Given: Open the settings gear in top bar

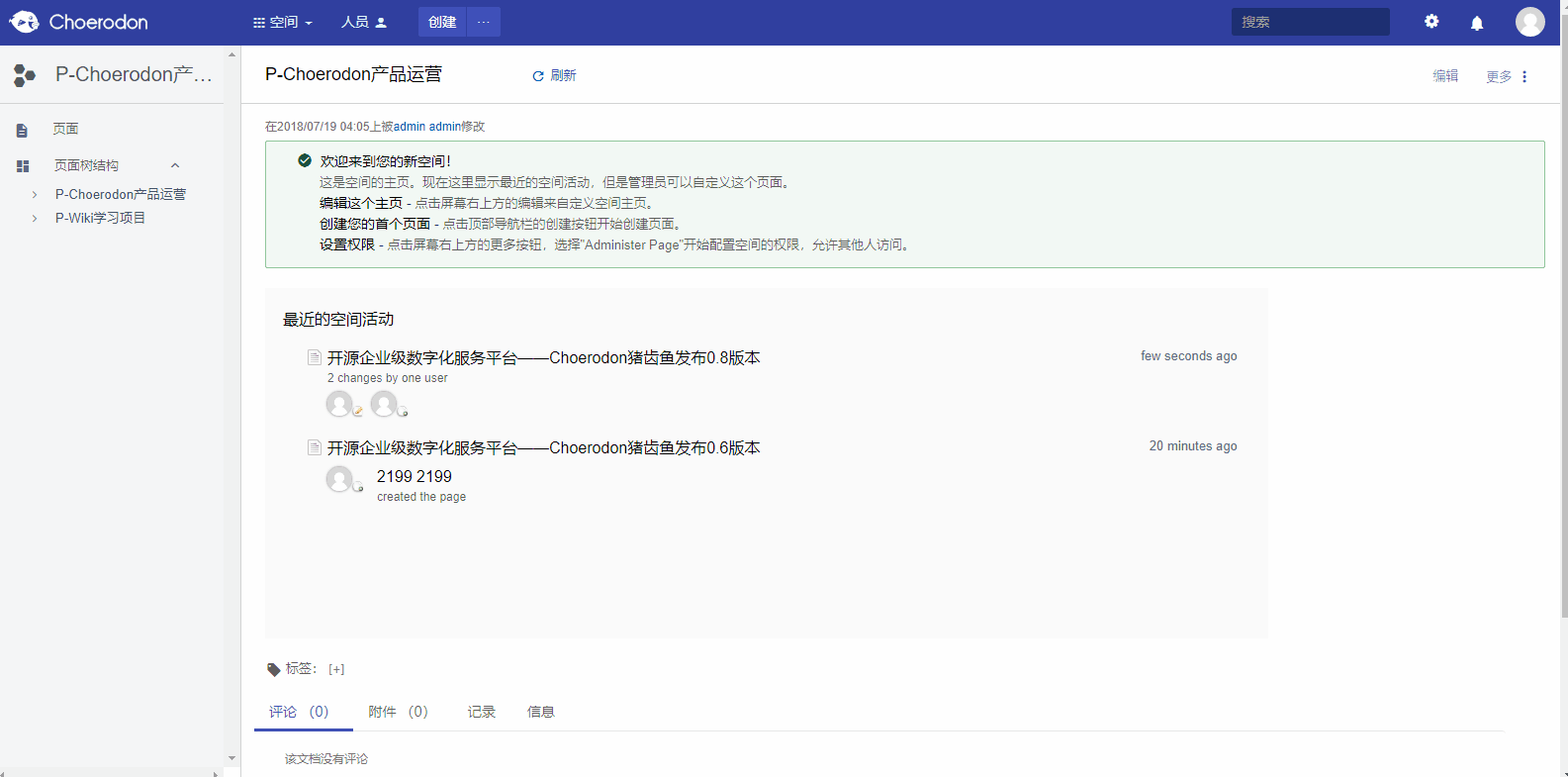Looking at the screenshot, I should point(1431,22).
